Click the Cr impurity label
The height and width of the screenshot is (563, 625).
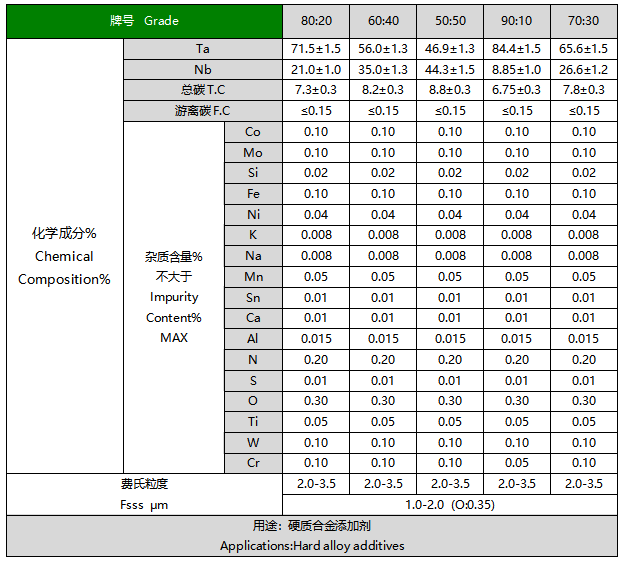(x=253, y=463)
